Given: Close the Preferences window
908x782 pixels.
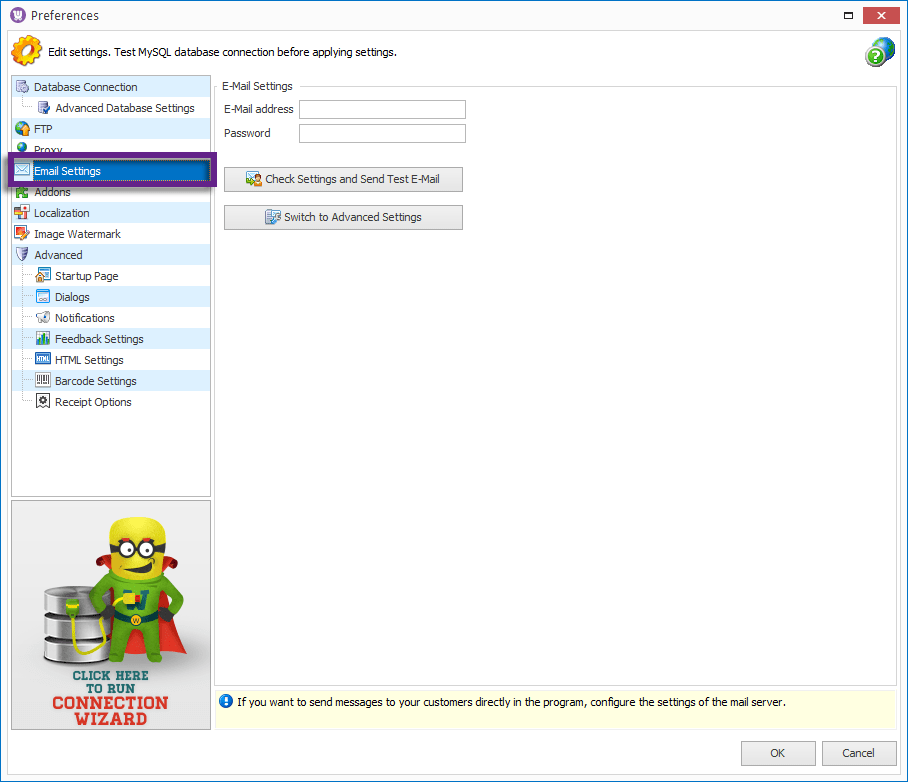Looking at the screenshot, I should point(881,16).
